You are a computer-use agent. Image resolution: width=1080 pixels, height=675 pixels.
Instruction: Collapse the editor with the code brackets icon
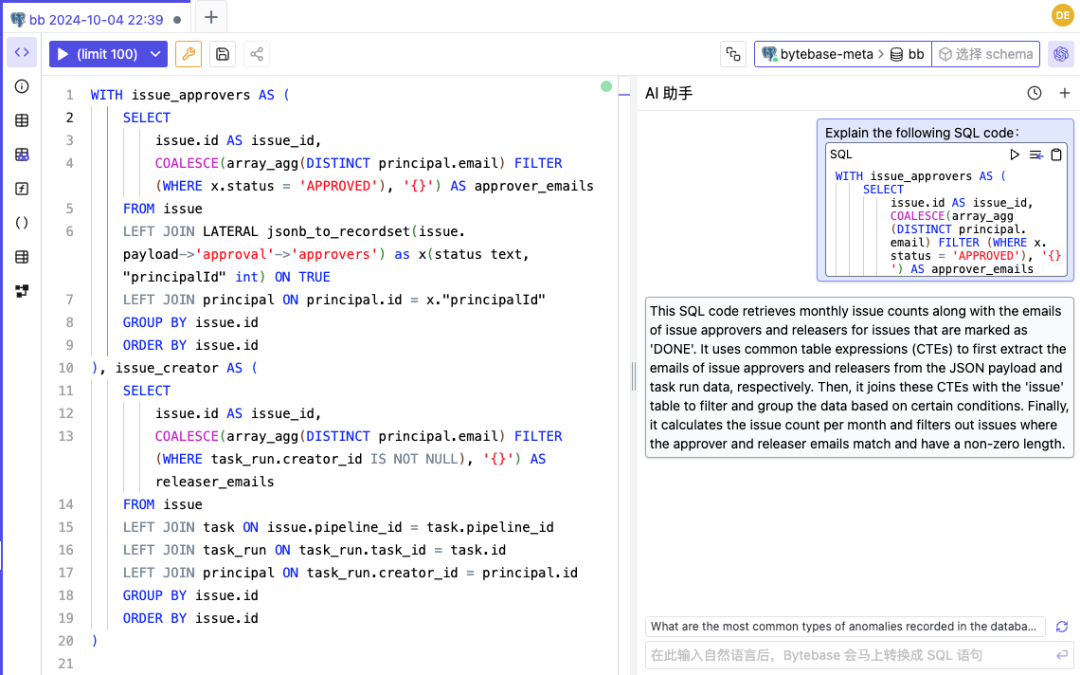pos(21,52)
